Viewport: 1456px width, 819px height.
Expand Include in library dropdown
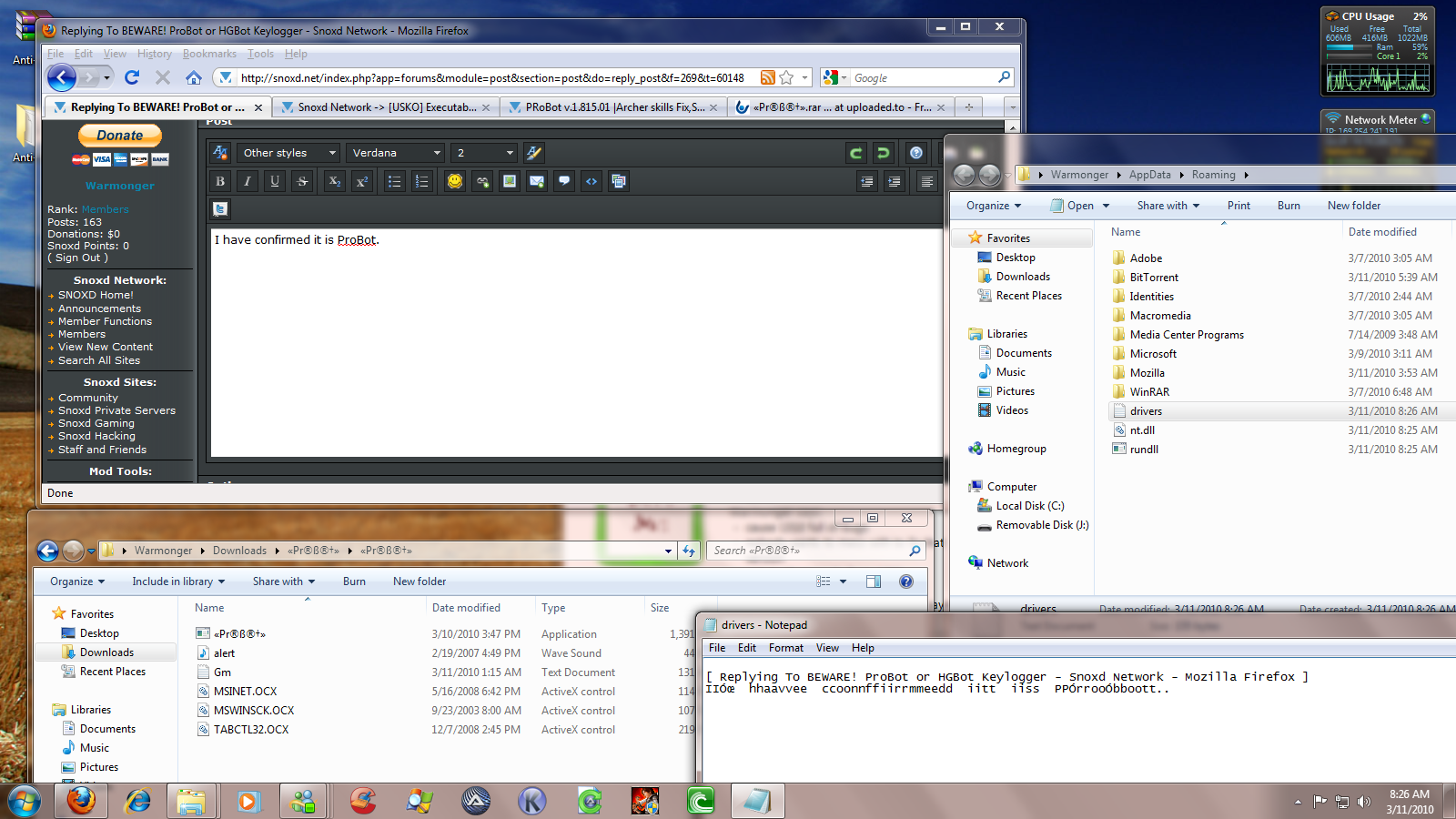click(x=177, y=581)
